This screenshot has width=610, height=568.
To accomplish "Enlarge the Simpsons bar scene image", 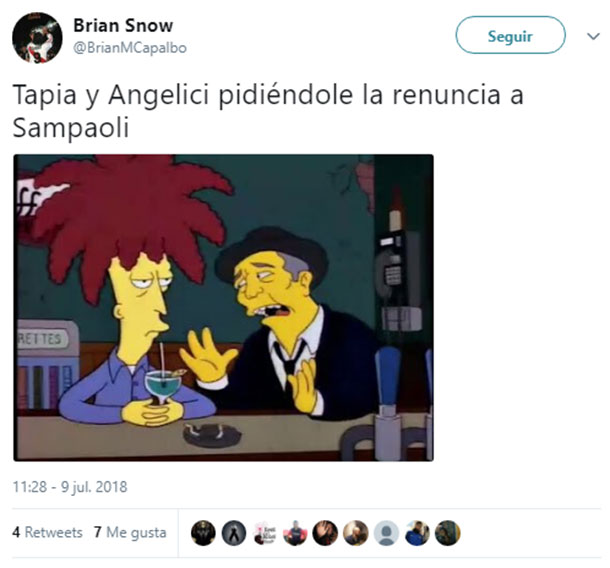I will click(224, 308).
